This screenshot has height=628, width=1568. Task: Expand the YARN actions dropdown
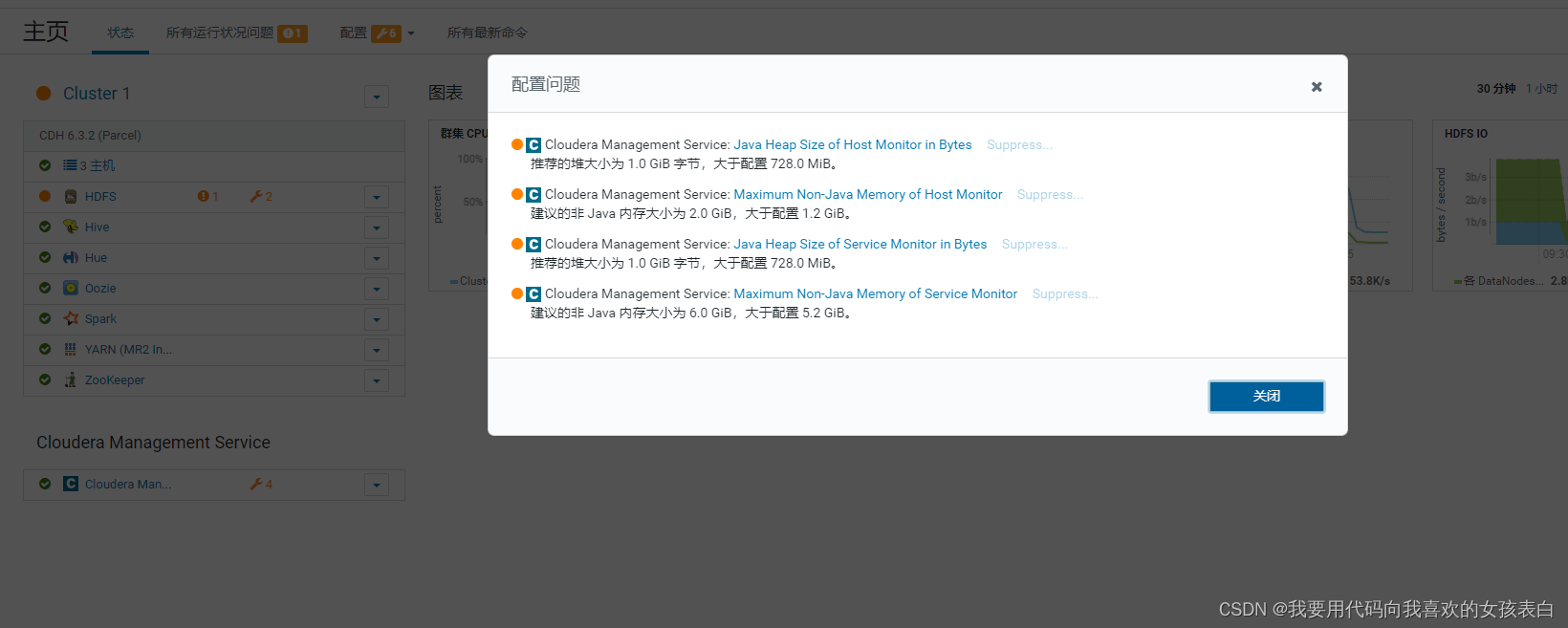point(377,350)
